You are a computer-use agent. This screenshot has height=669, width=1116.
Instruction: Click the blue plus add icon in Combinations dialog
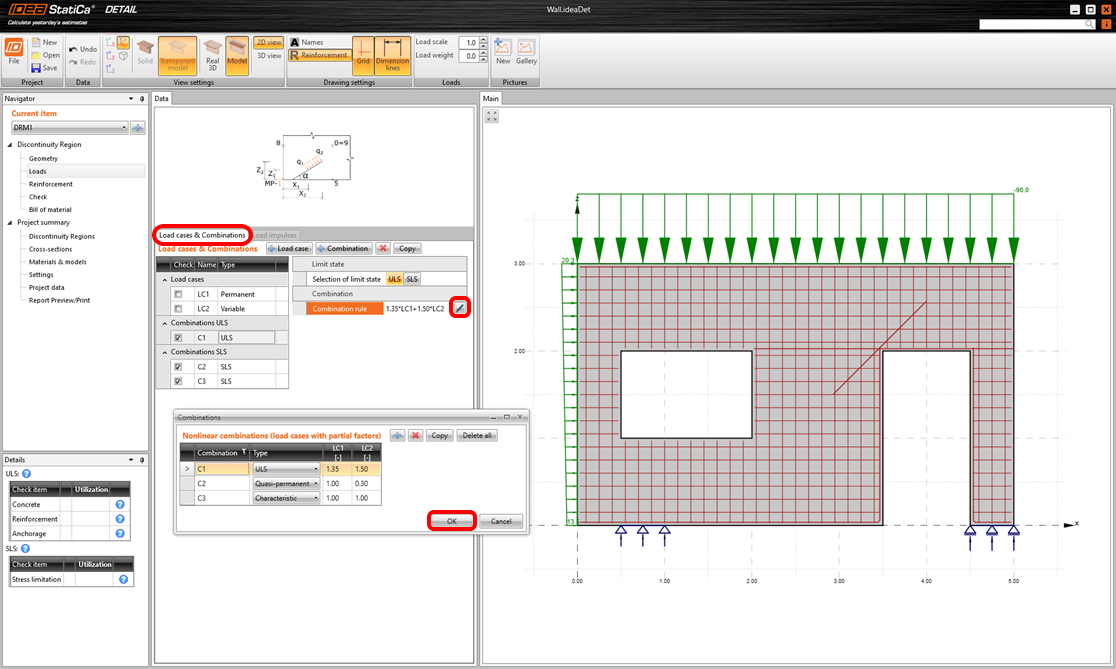[397, 436]
